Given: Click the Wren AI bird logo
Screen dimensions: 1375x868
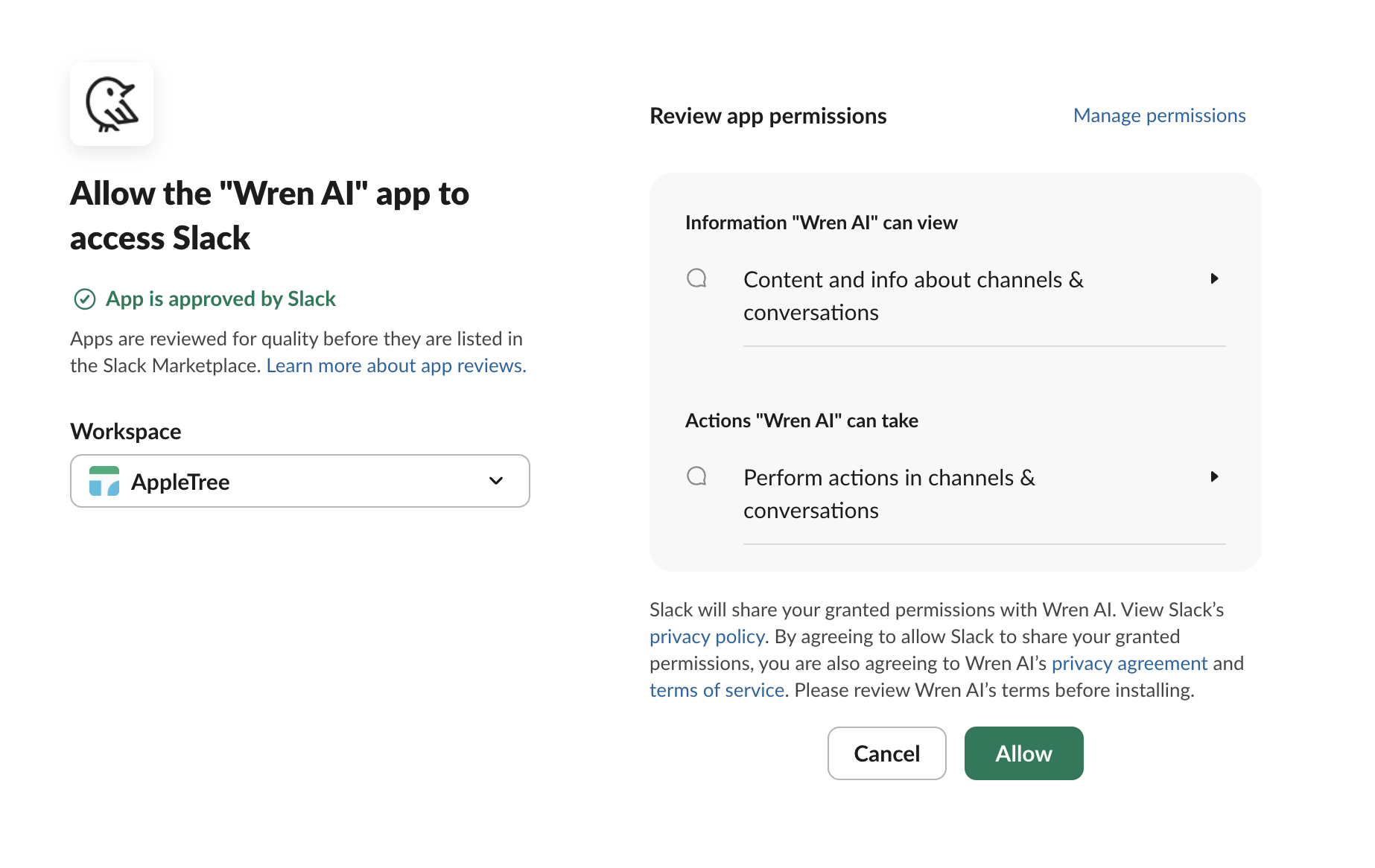Looking at the screenshot, I should pyautogui.click(x=112, y=104).
